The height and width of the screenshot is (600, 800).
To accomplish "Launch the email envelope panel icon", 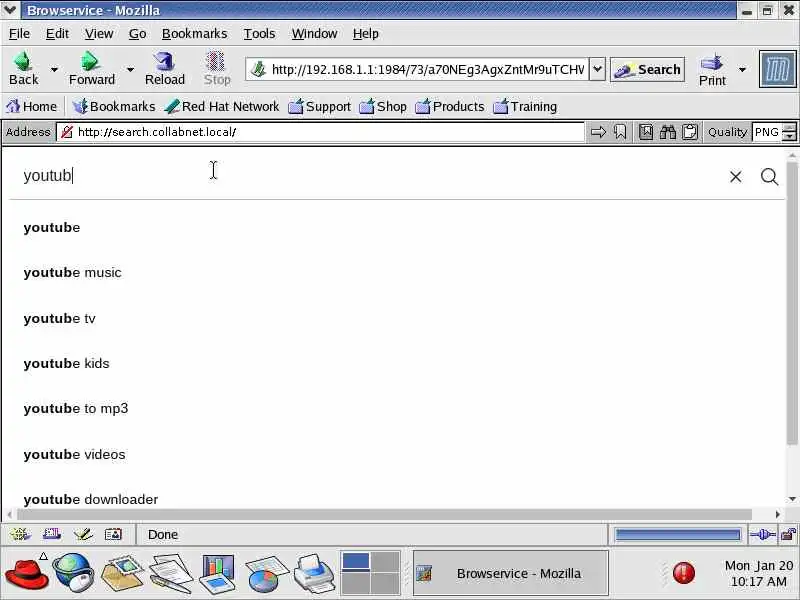I will [x=121, y=574].
